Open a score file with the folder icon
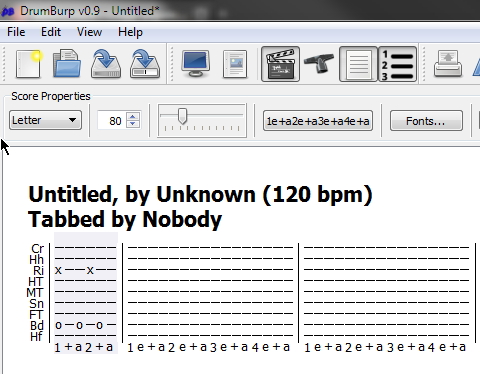 click(67, 64)
